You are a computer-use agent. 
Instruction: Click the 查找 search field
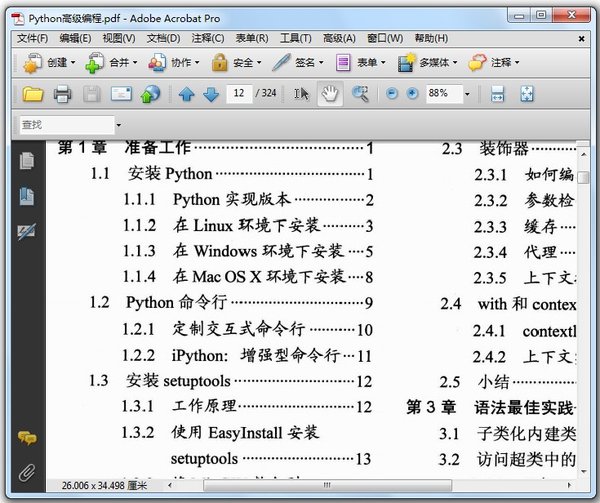point(67,125)
